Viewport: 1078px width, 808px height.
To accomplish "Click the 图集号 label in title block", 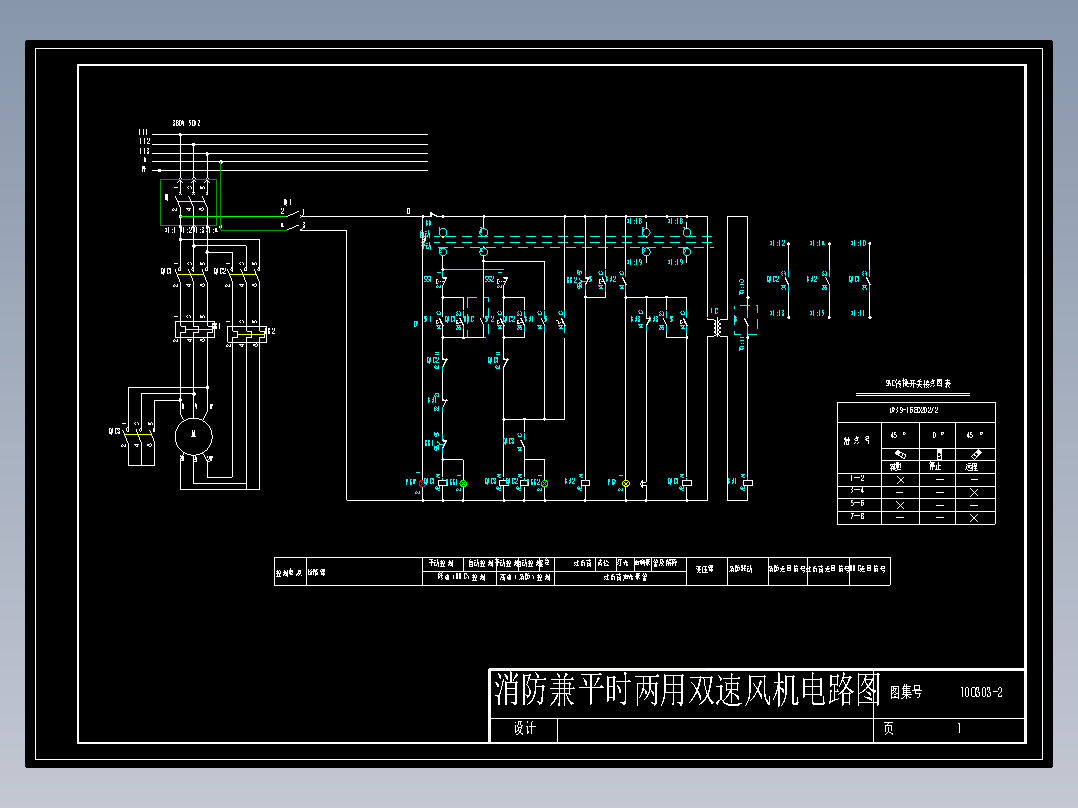I will coord(906,692).
